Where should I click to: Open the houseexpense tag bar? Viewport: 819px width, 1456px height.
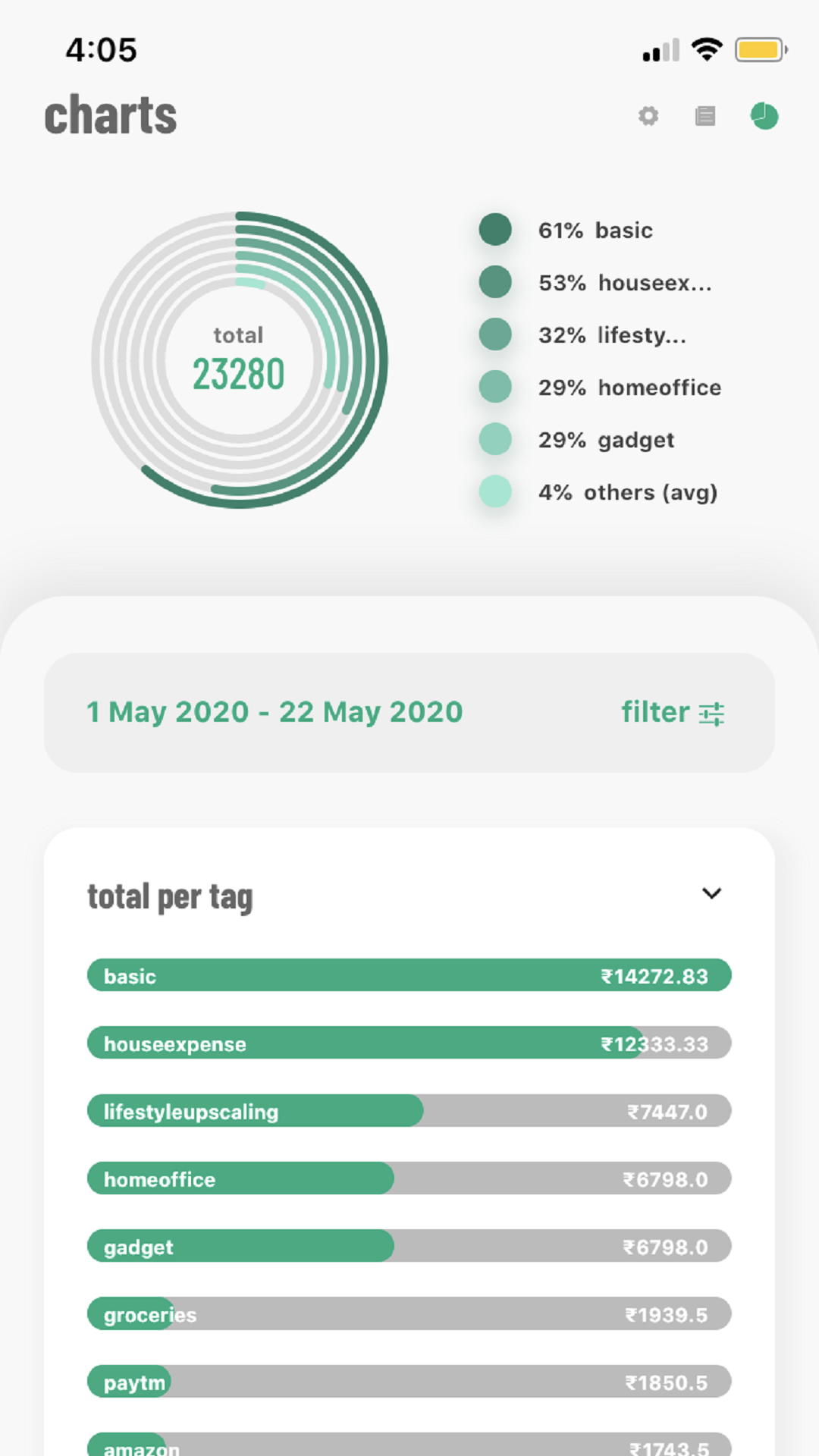409,1043
